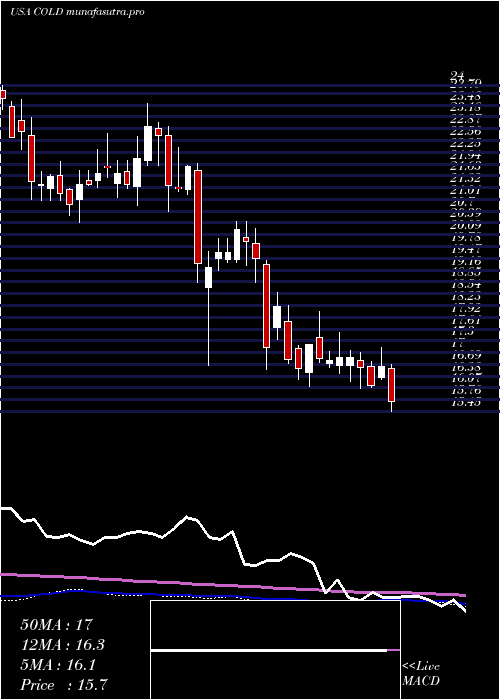Screen dimensions: 500x700
Task: Click the '17.61' price axis label
Action: [466, 320]
